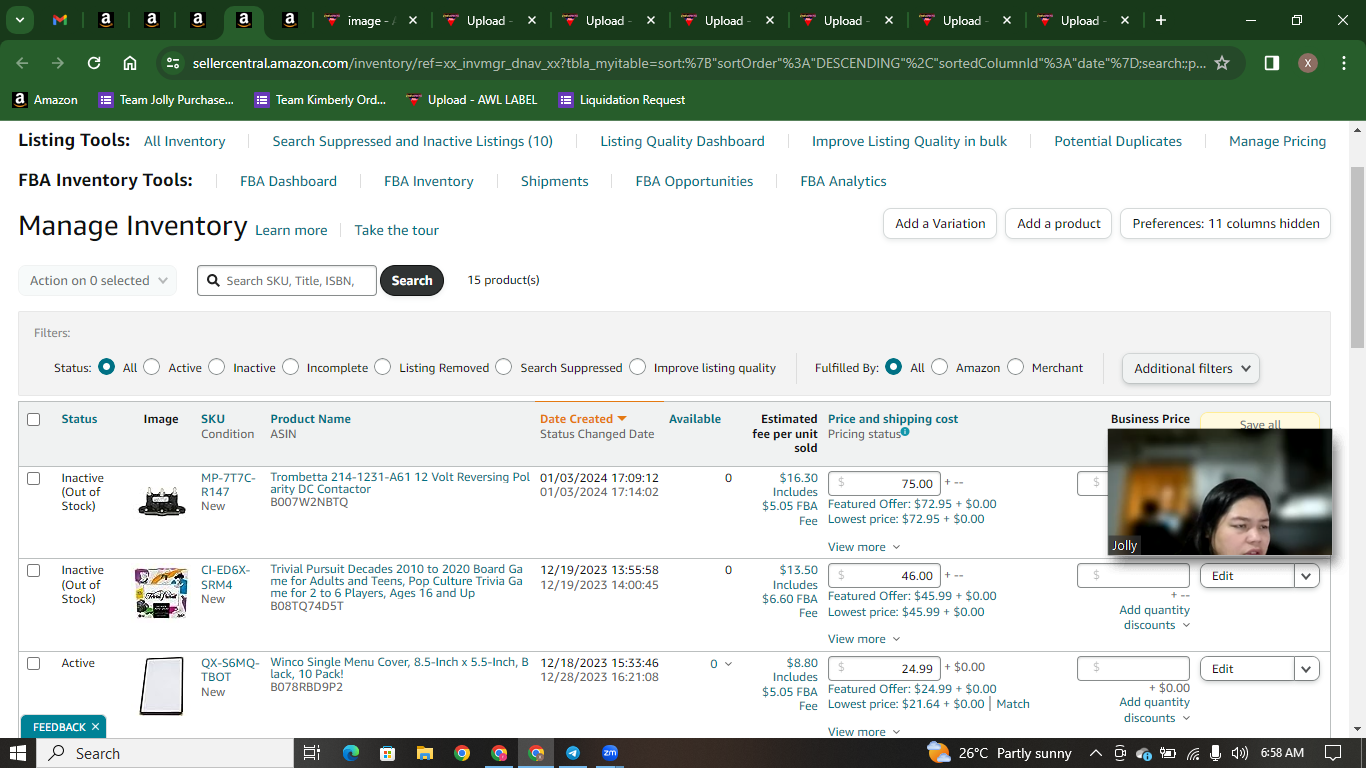
Task: Open the Liquidation Request bookmark
Action: tap(622, 100)
